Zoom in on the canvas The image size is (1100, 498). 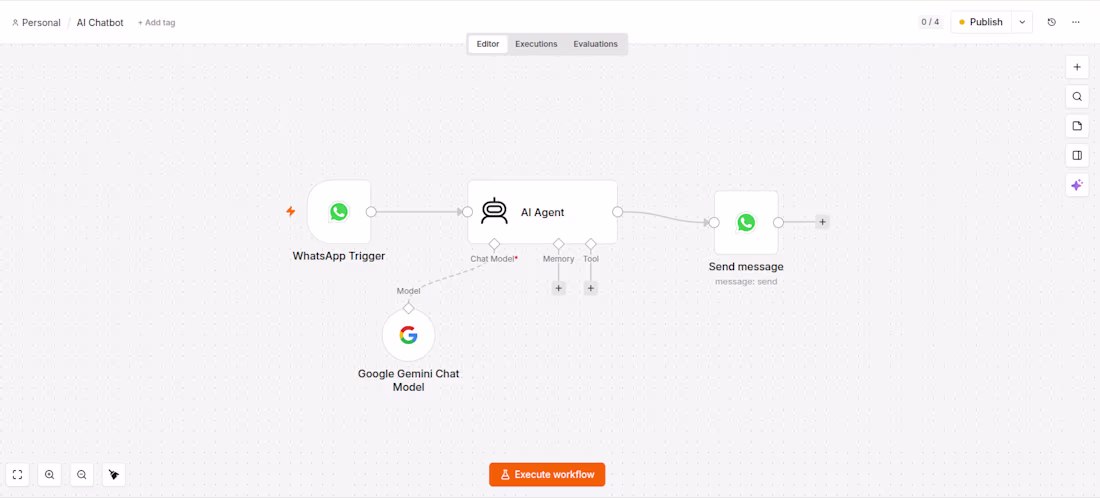tap(50, 475)
